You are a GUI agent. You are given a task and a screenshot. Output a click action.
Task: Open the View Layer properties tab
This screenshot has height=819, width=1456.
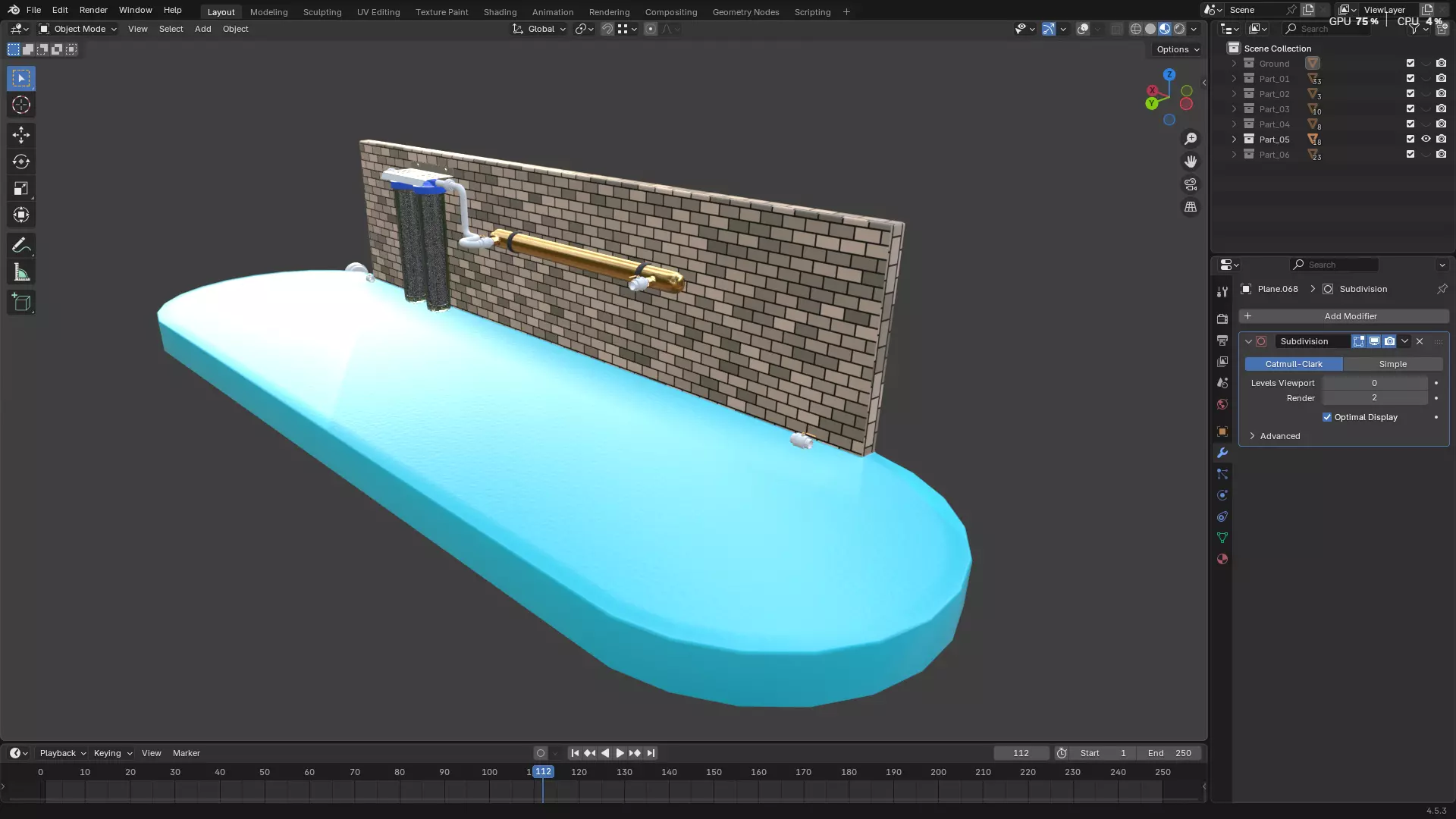(1222, 362)
